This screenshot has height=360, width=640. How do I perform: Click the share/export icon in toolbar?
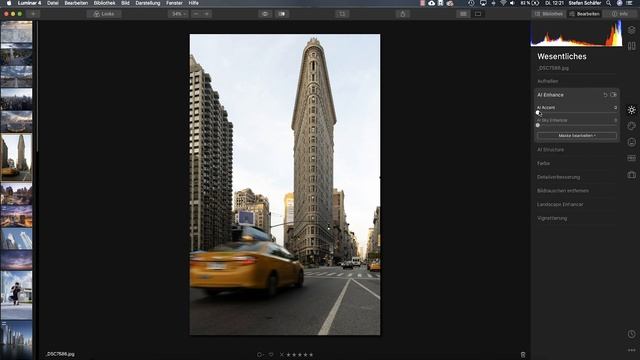click(x=402, y=14)
